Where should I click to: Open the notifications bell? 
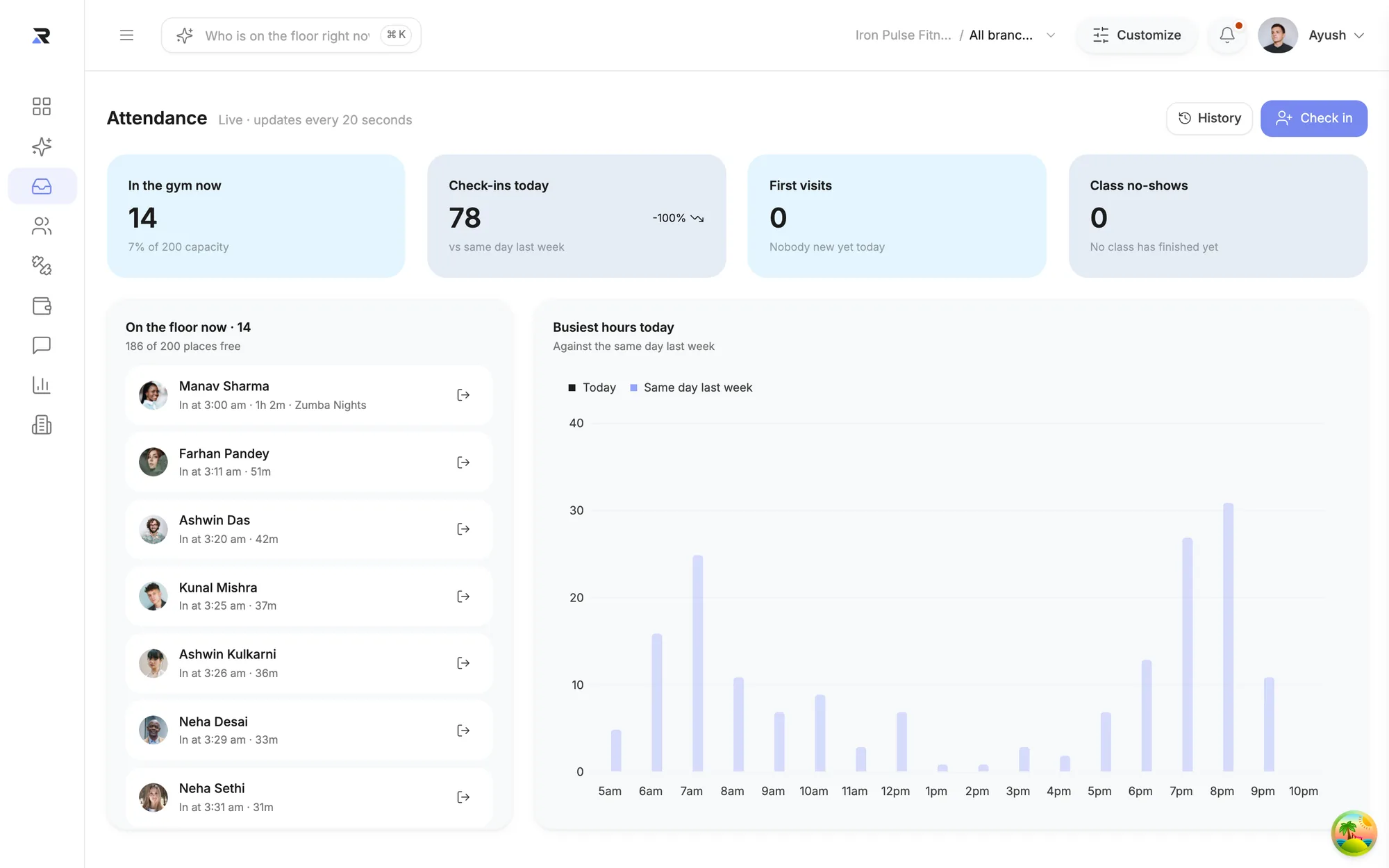[x=1227, y=35]
